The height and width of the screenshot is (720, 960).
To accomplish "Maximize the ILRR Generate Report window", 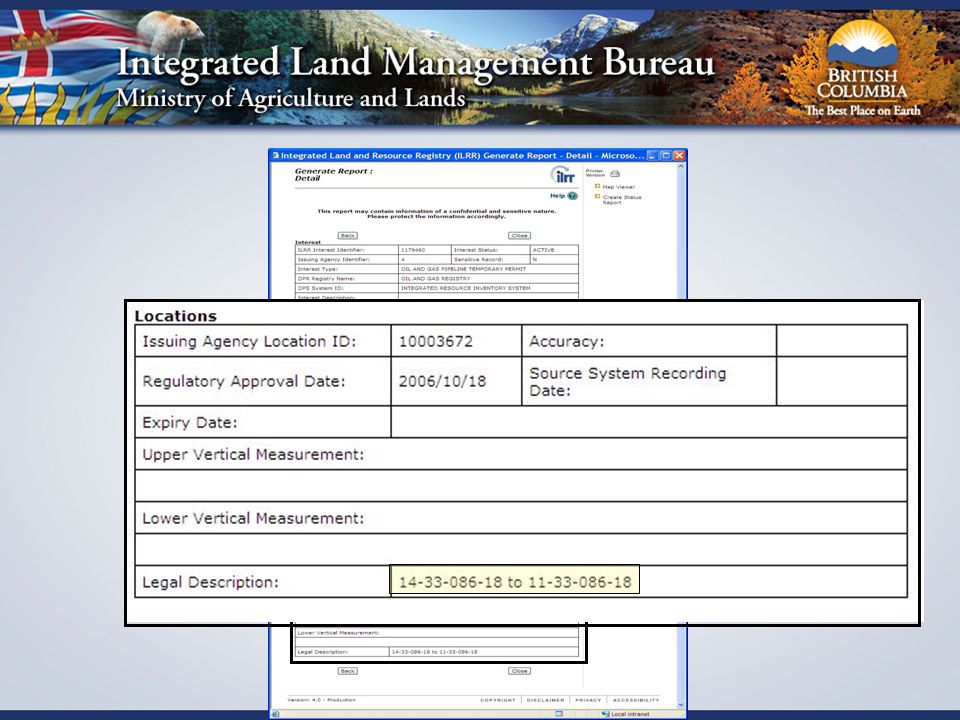I will (x=666, y=156).
